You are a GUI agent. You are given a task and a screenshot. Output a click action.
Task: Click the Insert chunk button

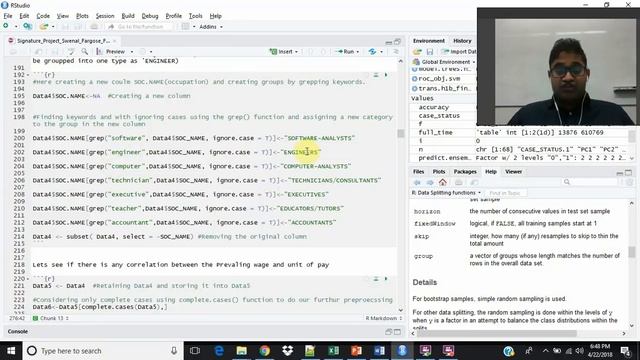pos(283,52)
